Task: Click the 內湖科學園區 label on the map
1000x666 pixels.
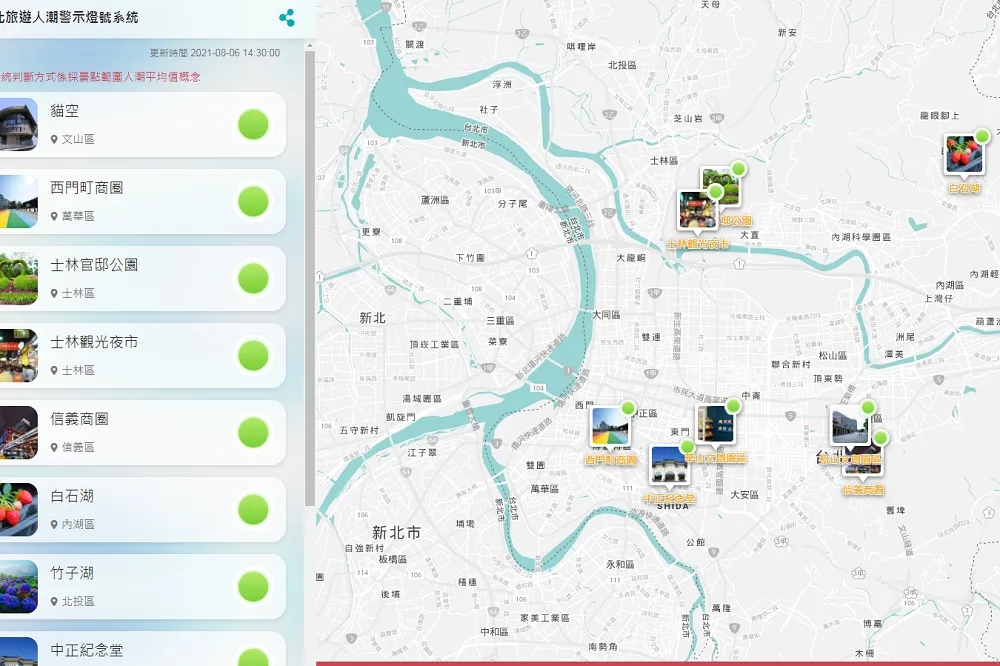Action: point(861,237)
